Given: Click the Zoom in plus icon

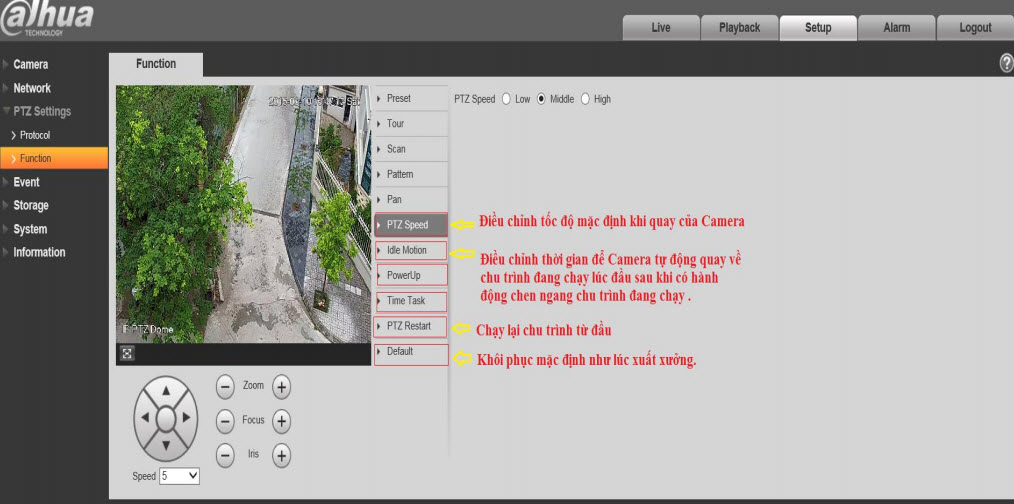Looking at the screenshot, I should [282, 386].
